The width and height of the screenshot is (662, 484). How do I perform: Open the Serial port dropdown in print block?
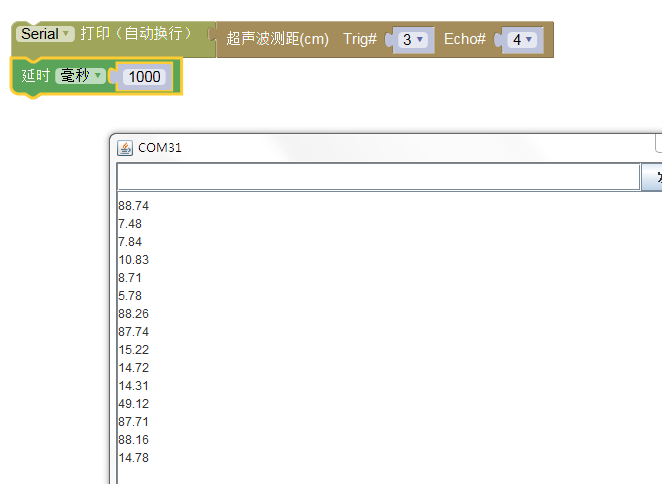(x=45, y=34)
